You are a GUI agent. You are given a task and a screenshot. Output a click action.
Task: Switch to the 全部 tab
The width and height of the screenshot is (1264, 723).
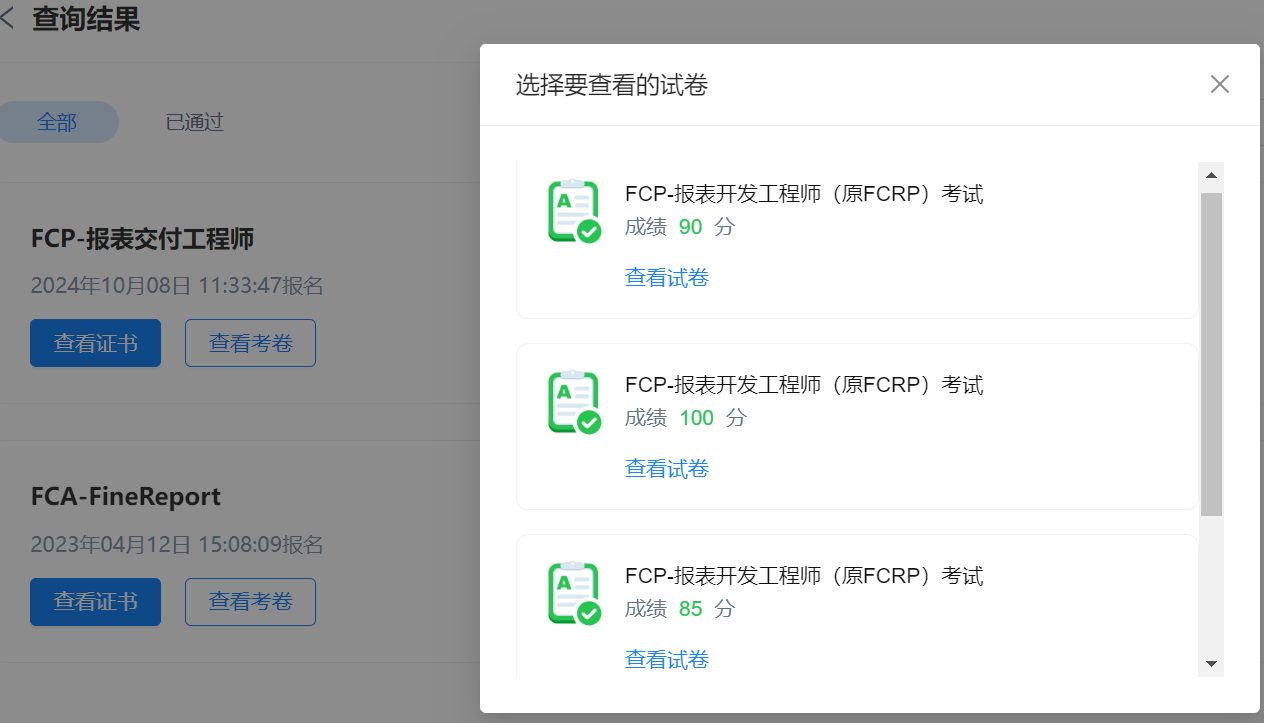click(x=57, y=122)
